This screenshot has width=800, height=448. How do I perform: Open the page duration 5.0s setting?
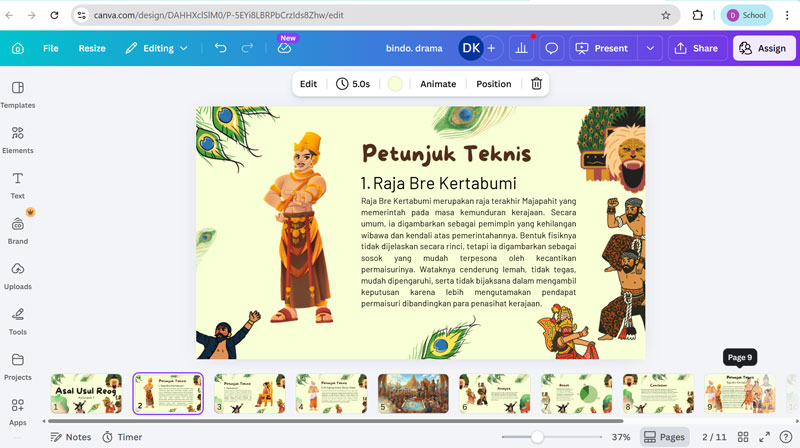point(353,84)
